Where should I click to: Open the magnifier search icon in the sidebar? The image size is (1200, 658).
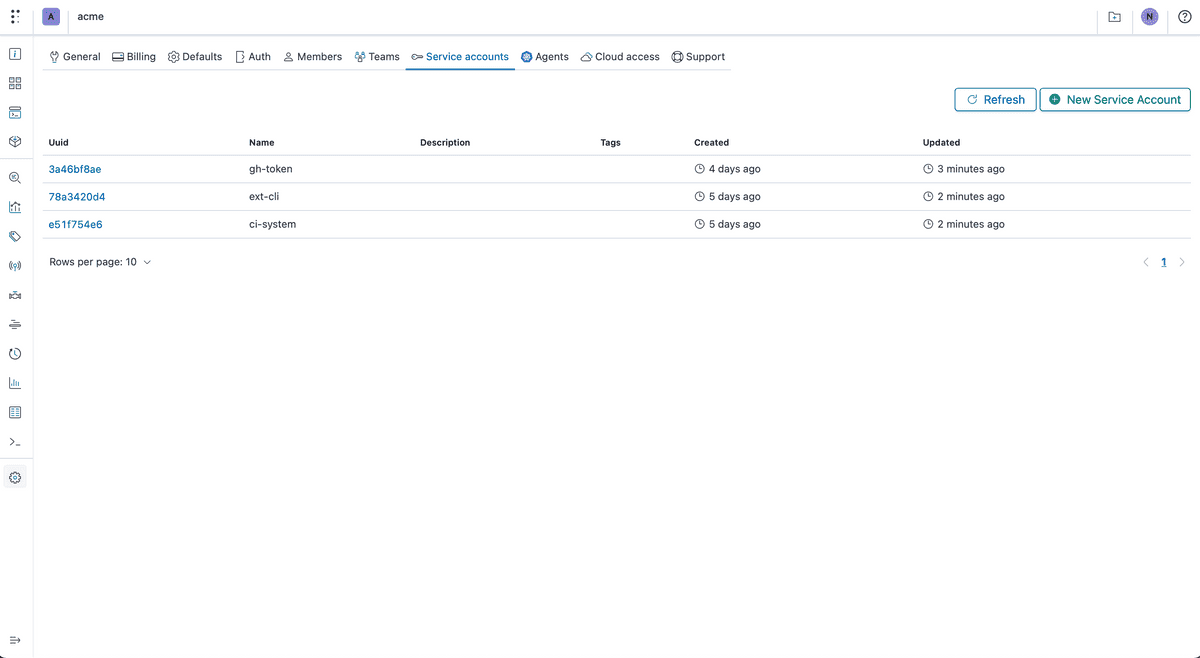pyautogui.click(x=15, y=178)
